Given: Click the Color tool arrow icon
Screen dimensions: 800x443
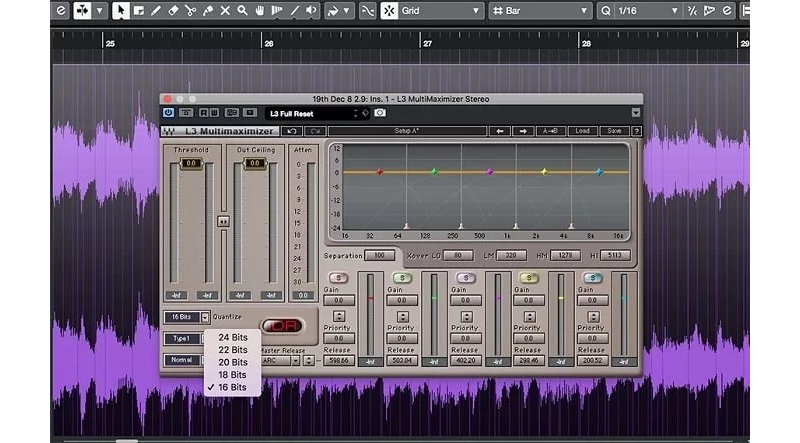Looking at the screenshot, I should (x=333, y=10).
